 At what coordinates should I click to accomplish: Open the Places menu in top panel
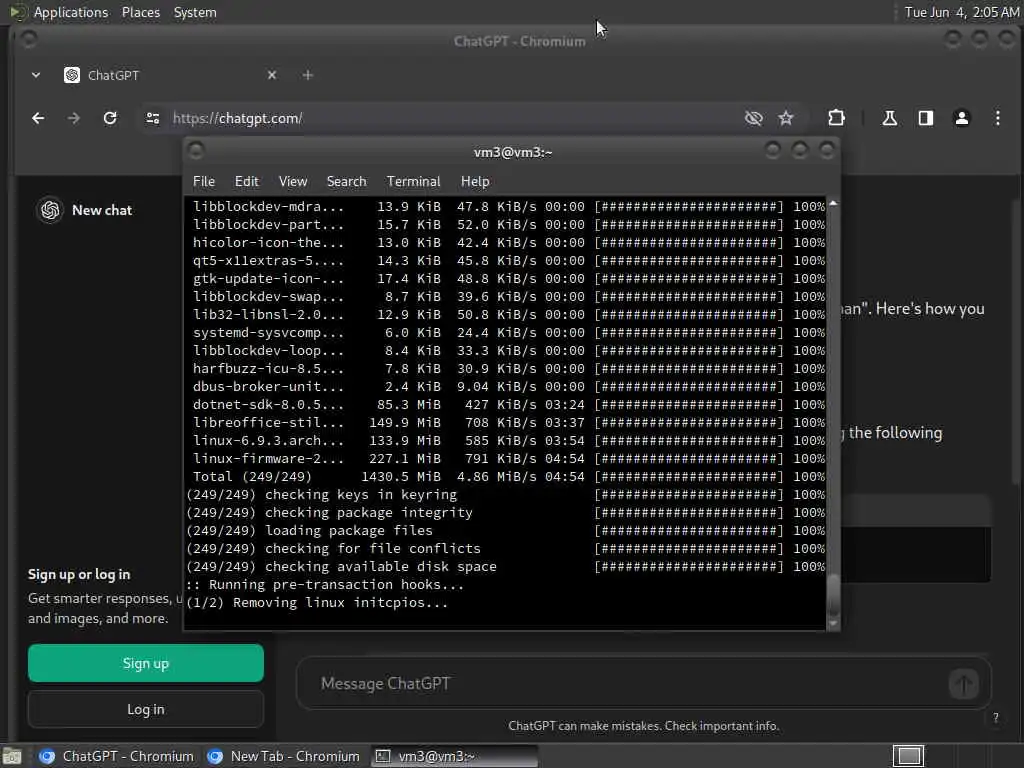[x=140, y=12]
